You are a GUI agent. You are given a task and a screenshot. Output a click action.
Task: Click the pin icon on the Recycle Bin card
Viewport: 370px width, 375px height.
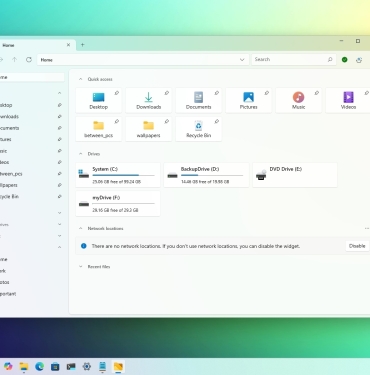coord(217,122)
